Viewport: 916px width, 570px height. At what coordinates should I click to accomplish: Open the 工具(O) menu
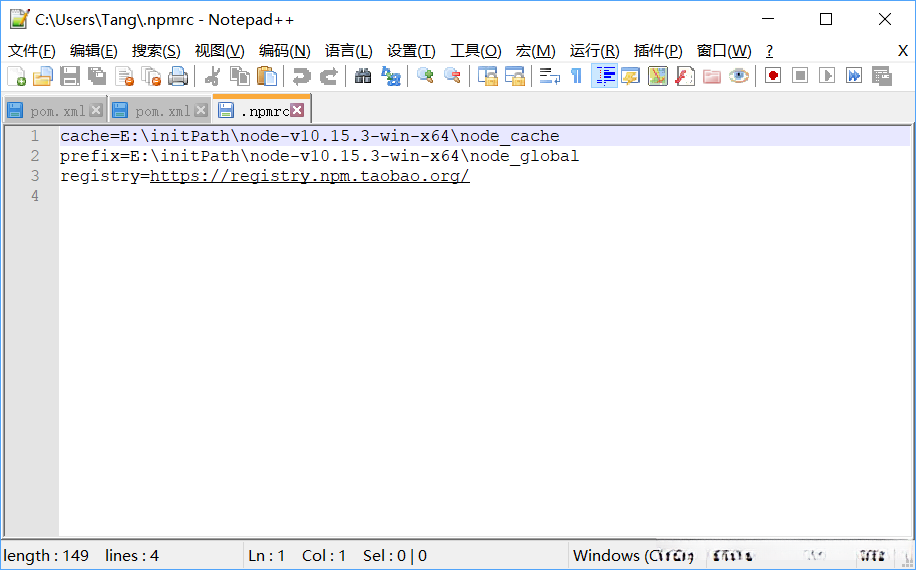click(476, 51)
